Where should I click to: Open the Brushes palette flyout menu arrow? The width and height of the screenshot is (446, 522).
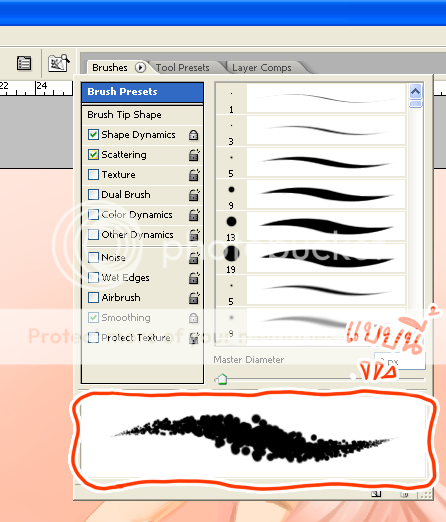click(x=140, y=68)
